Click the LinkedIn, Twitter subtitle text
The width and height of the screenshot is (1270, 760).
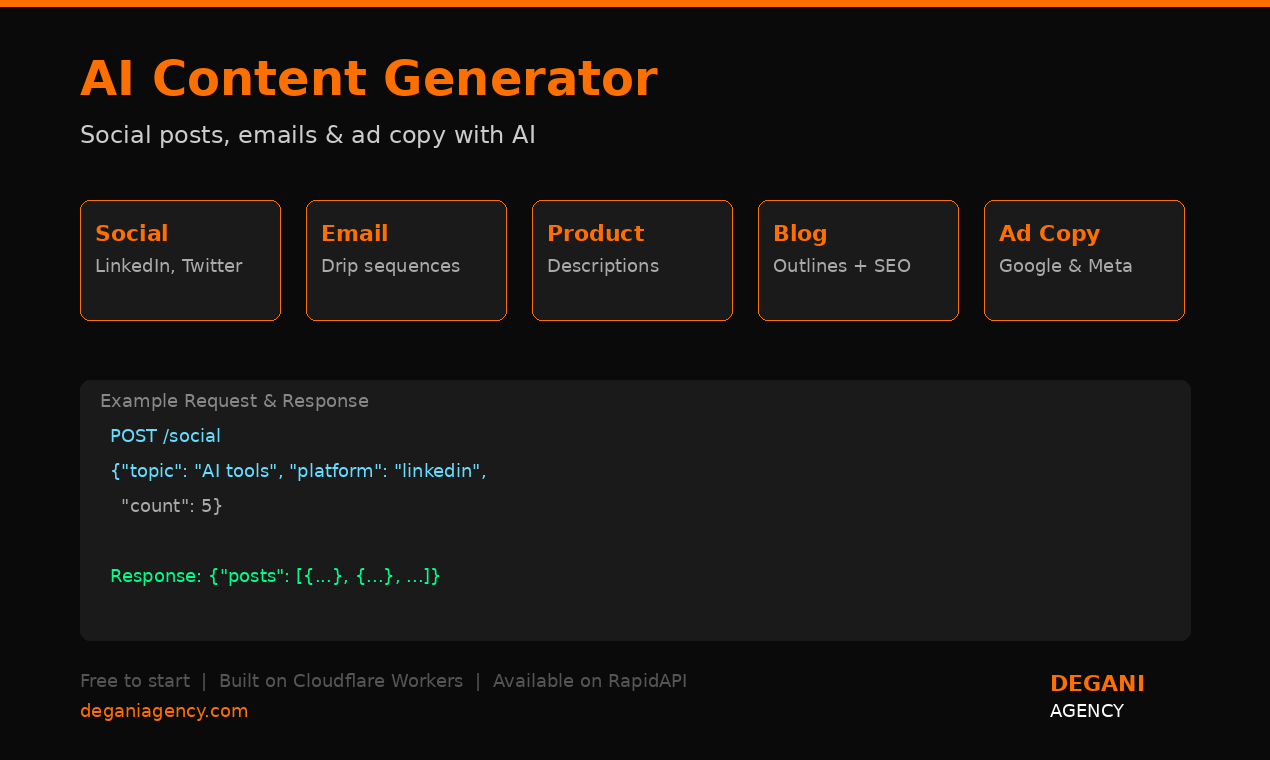click(168, 266)
